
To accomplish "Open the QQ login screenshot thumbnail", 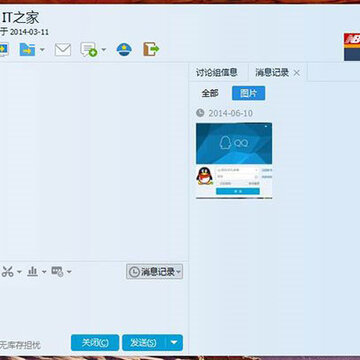I will 234,161.
